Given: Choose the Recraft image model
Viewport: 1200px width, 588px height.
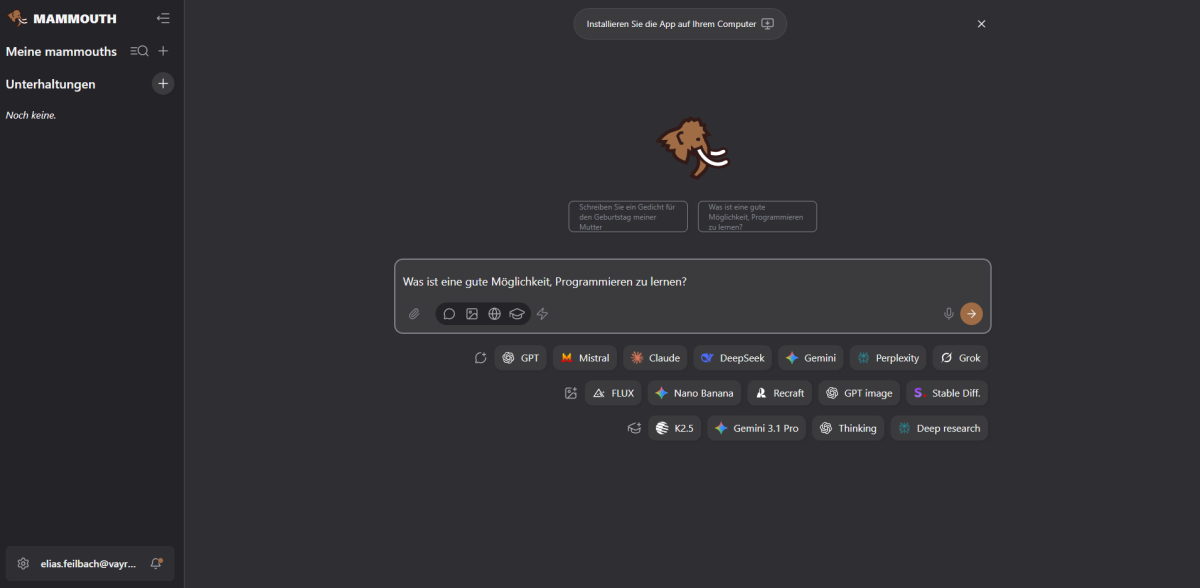Looking at the screenshot, I should 780,393.
